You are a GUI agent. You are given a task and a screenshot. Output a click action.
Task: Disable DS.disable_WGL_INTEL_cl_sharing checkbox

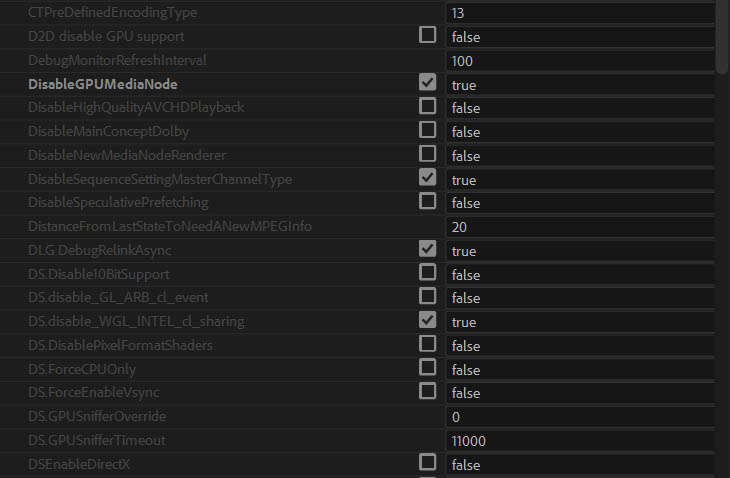click(x=427, y=320)
